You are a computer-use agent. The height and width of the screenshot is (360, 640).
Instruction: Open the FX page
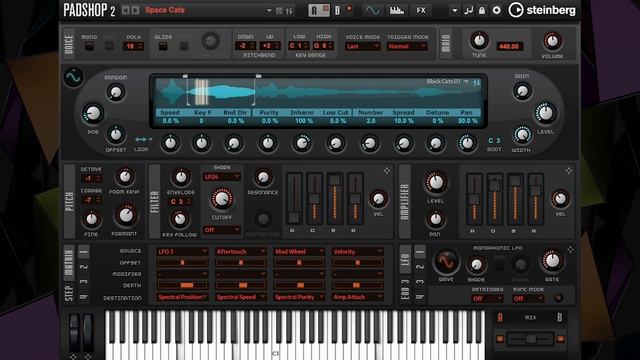pyautogui.click(x=421, y=11)
